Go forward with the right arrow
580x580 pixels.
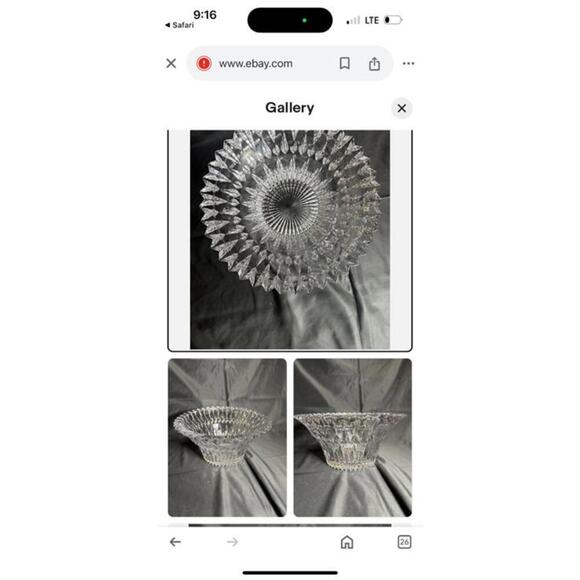tap(232, 542)
